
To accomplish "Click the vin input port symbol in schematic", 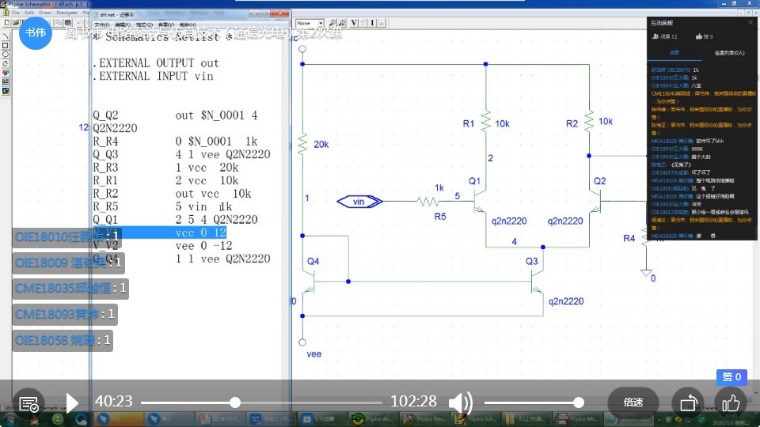I will [x=359, y=202].
